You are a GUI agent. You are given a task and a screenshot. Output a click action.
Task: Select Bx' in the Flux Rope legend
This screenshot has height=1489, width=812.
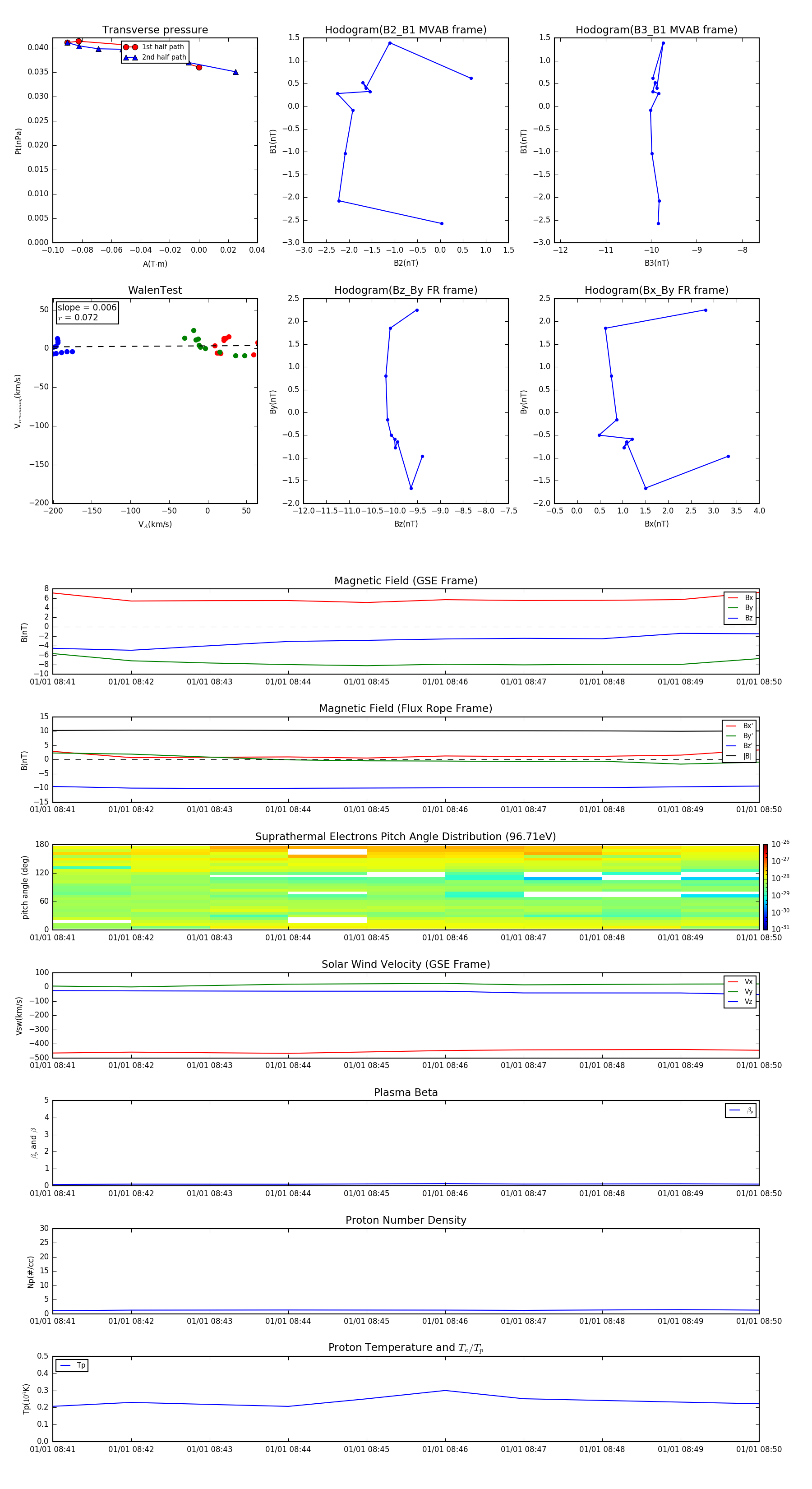pyautogui.click(x=740, y=726)
